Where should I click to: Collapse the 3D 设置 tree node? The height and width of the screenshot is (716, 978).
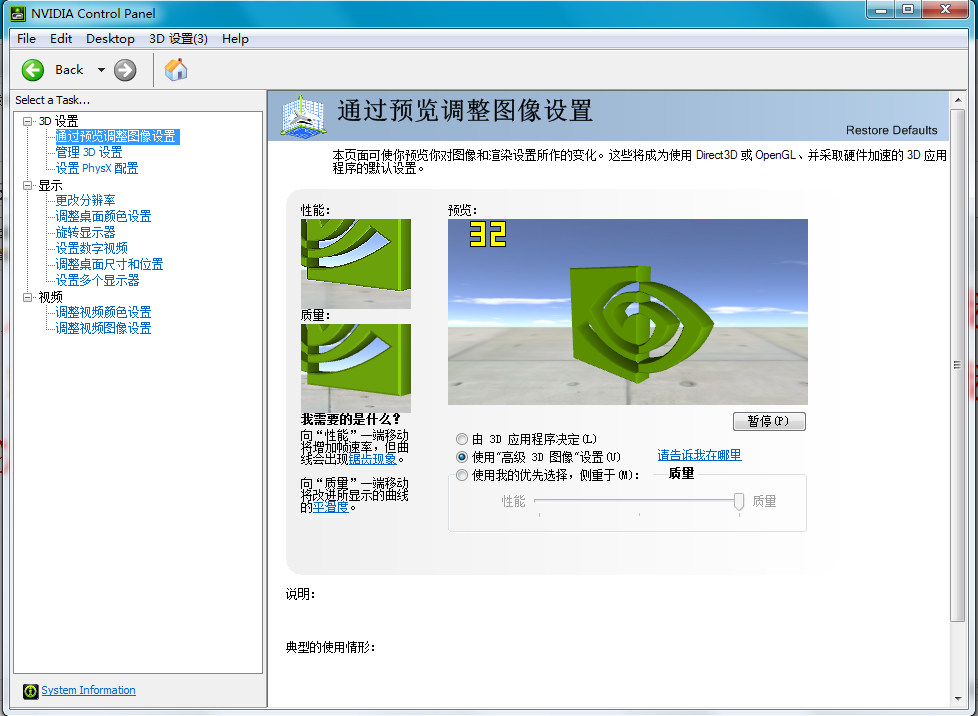[x=27, y=121]
